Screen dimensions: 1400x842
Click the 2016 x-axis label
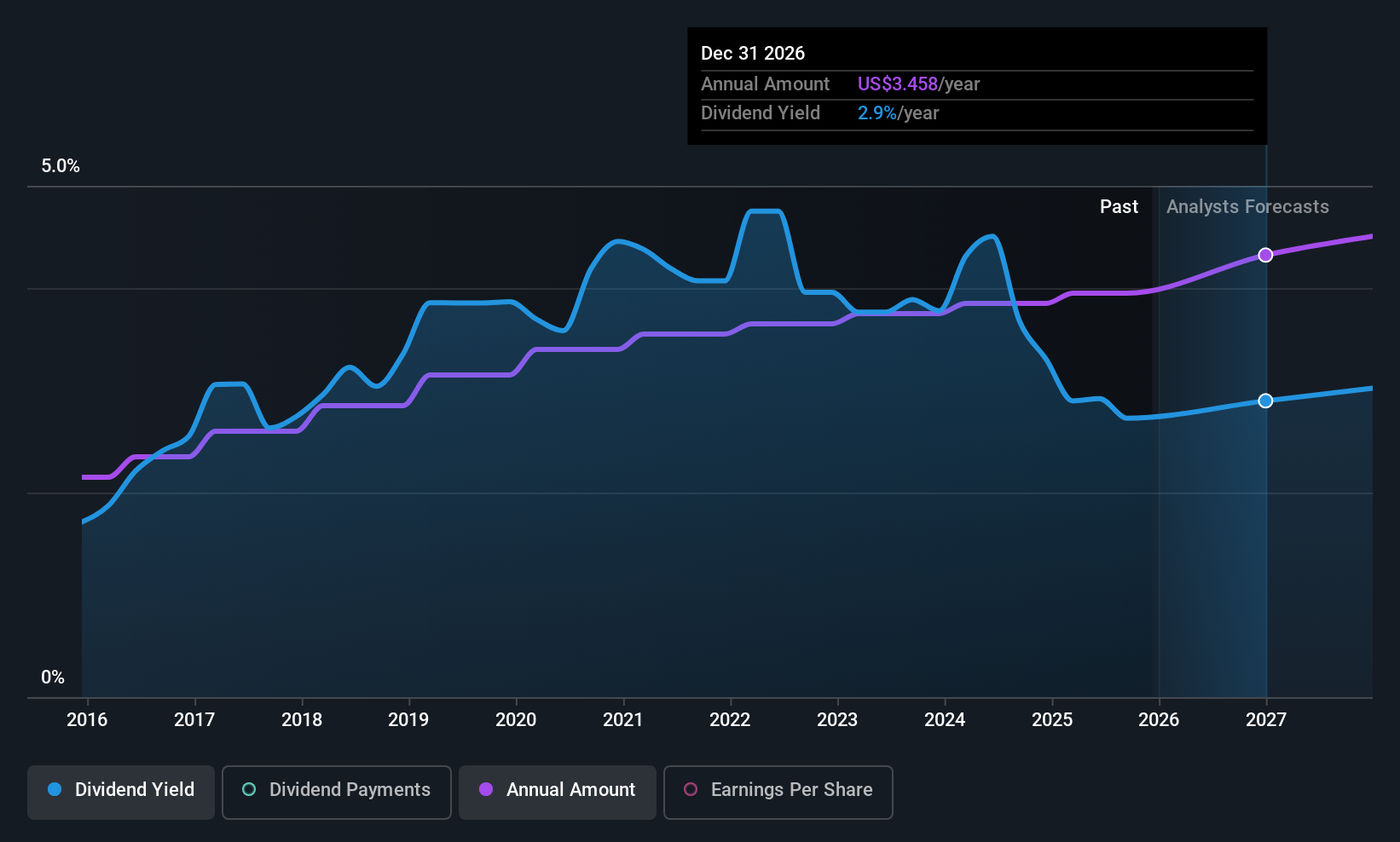[87, 719]
